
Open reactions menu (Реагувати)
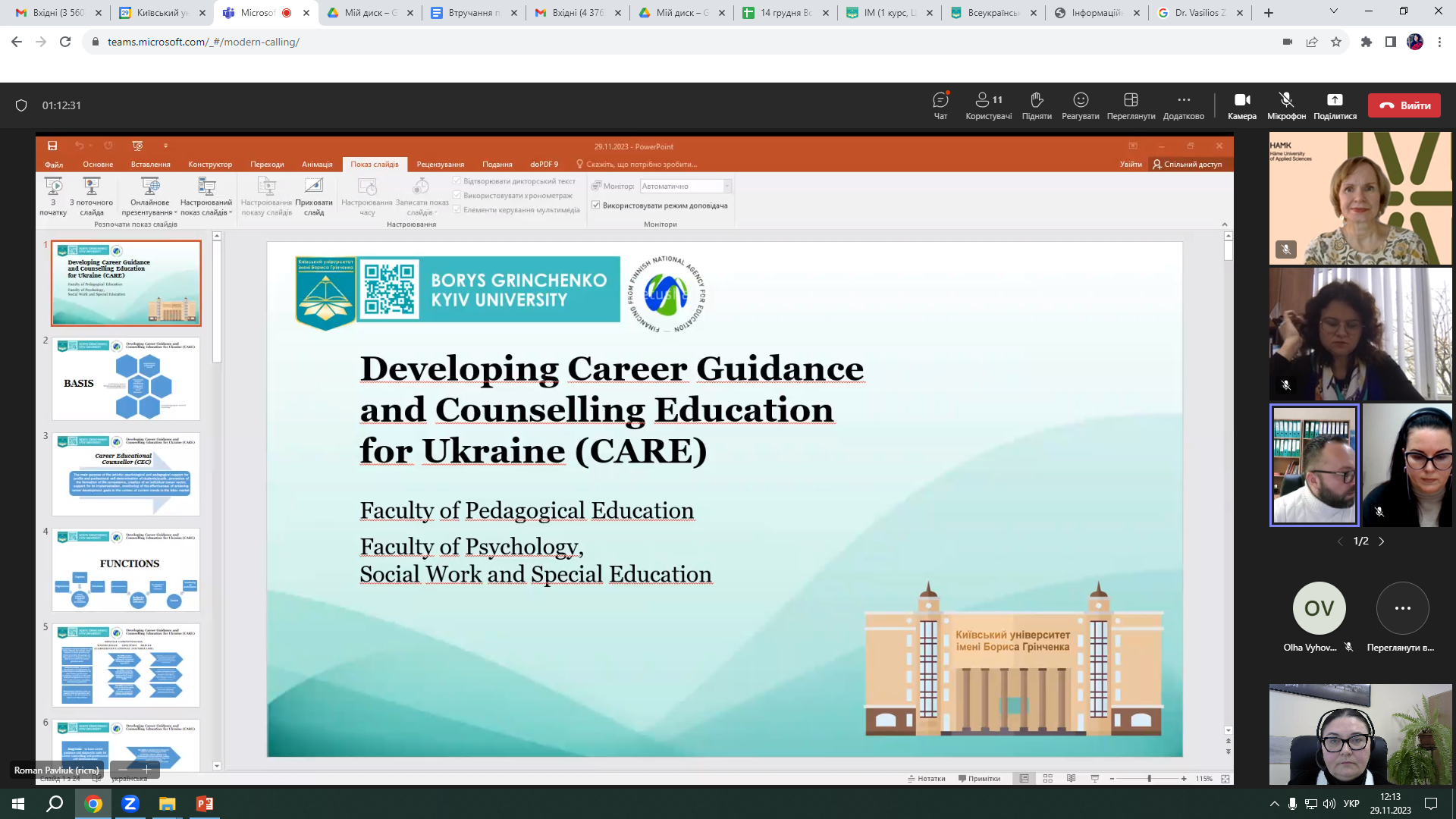[1081, 105]
